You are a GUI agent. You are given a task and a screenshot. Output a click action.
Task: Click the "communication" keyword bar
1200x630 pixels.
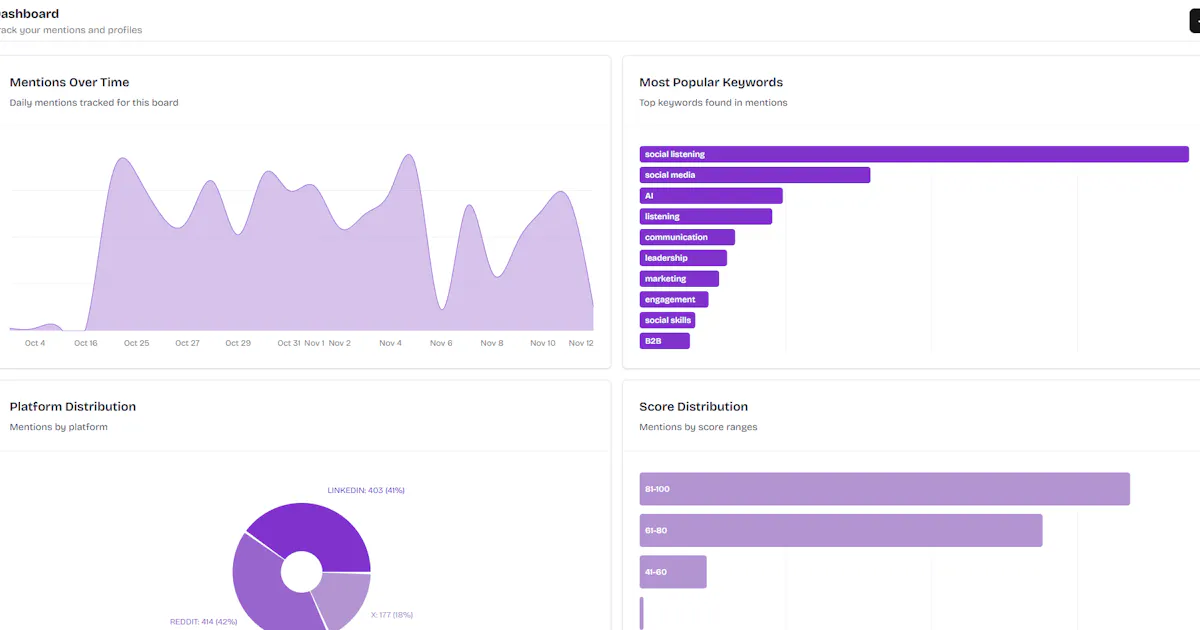coord(687,237)
